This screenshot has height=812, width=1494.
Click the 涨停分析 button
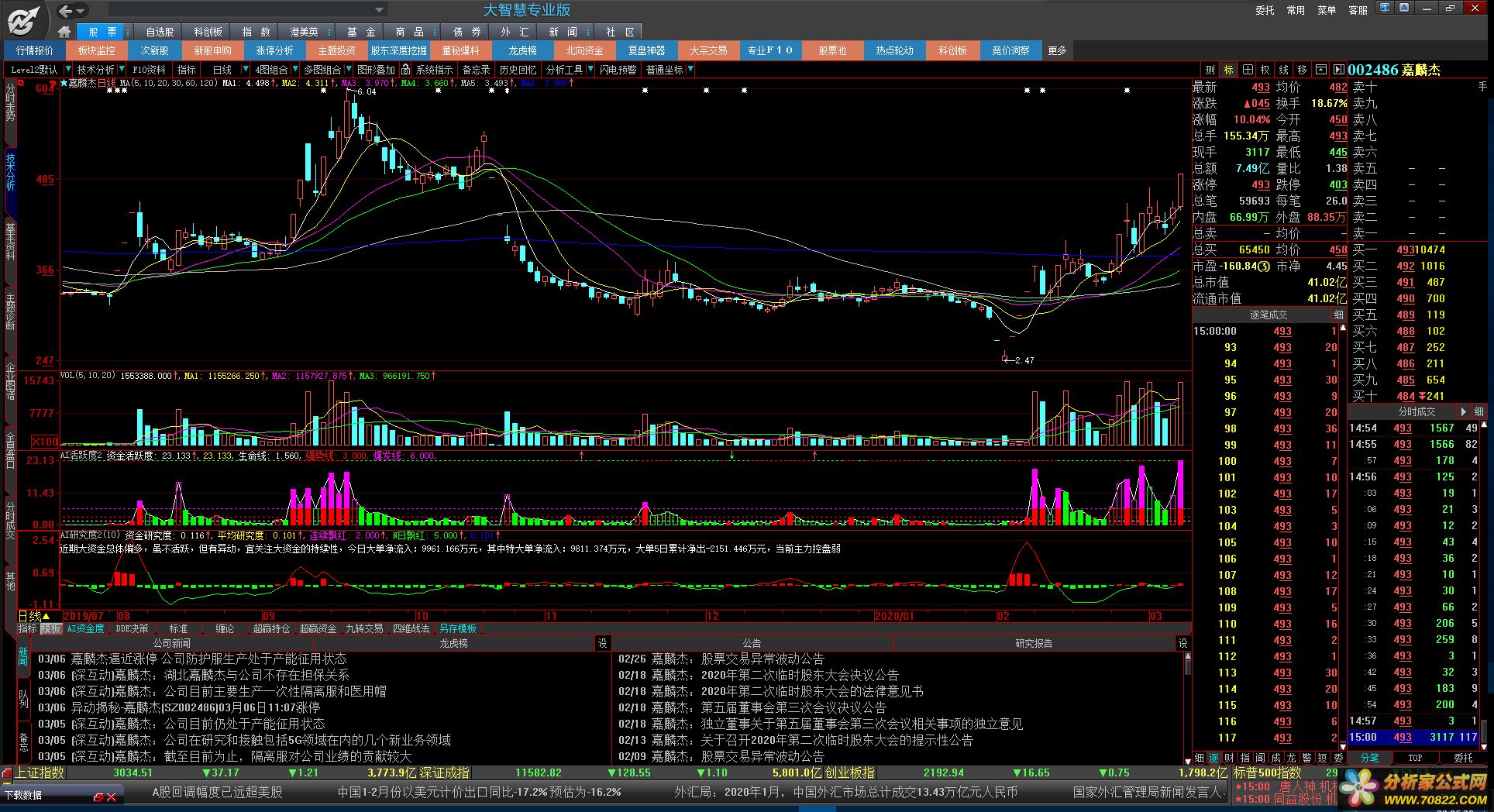274,50
